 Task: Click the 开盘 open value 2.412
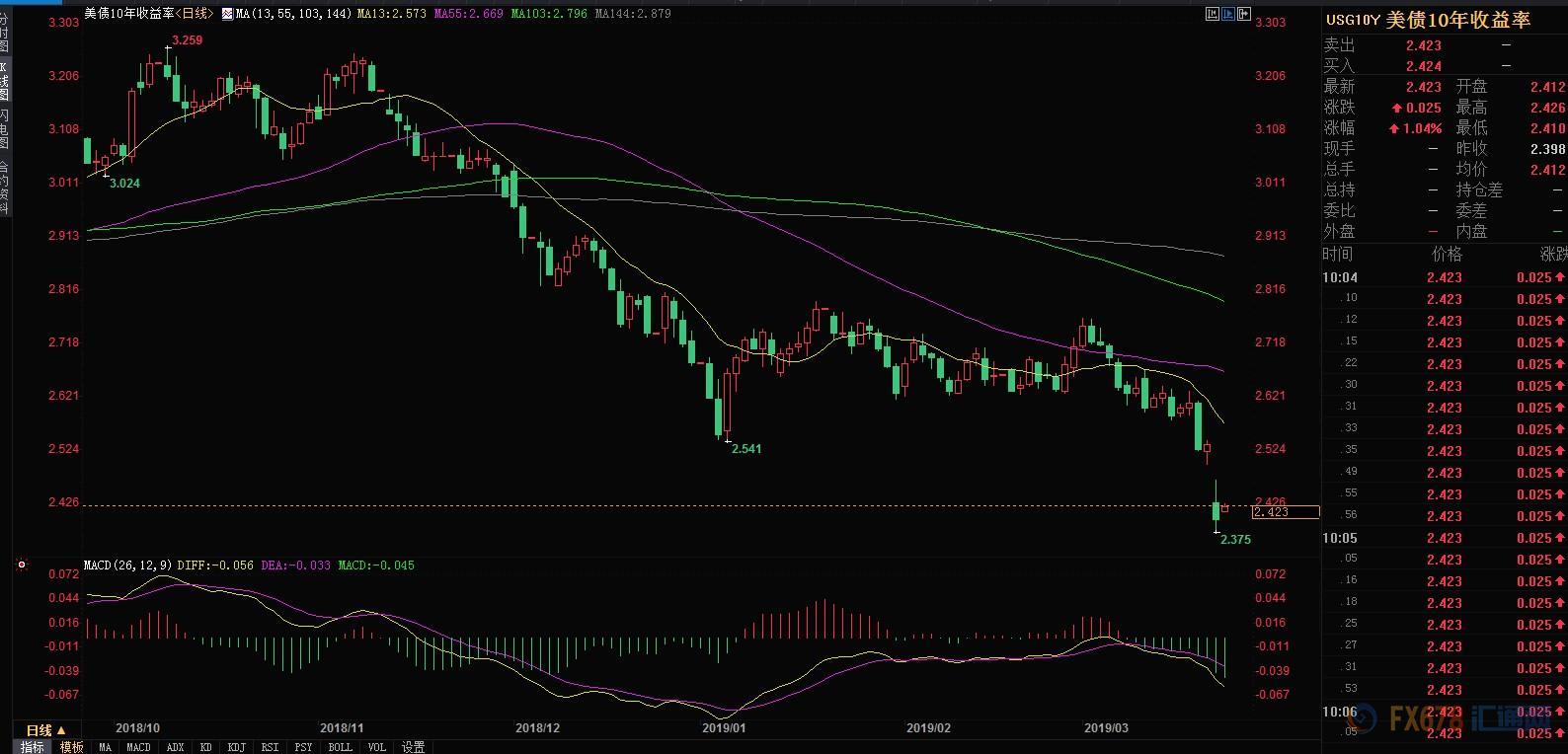(x=1547, y=87)
